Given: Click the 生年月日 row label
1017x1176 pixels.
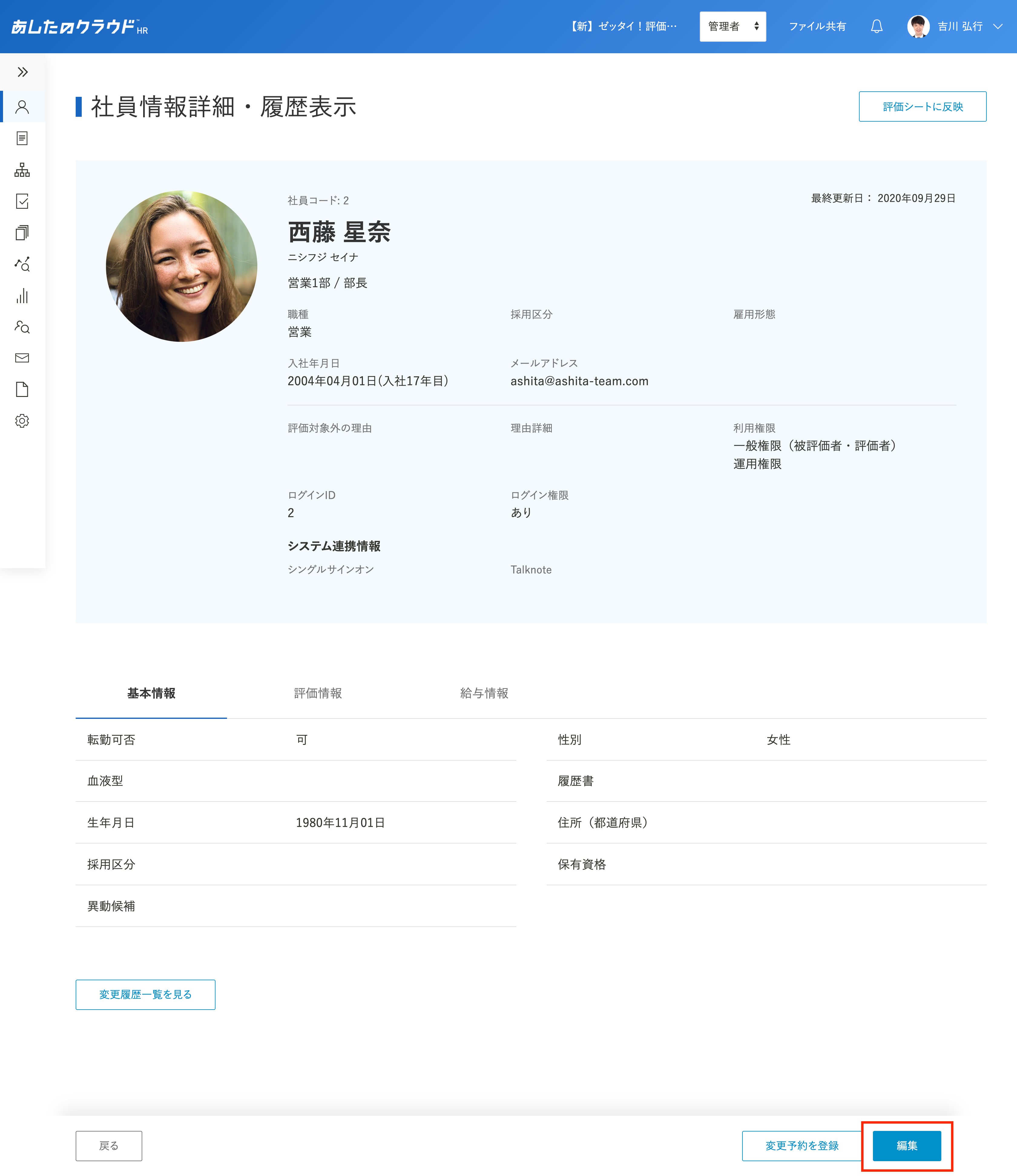Looking at the screenshot, I should point(111,822).
